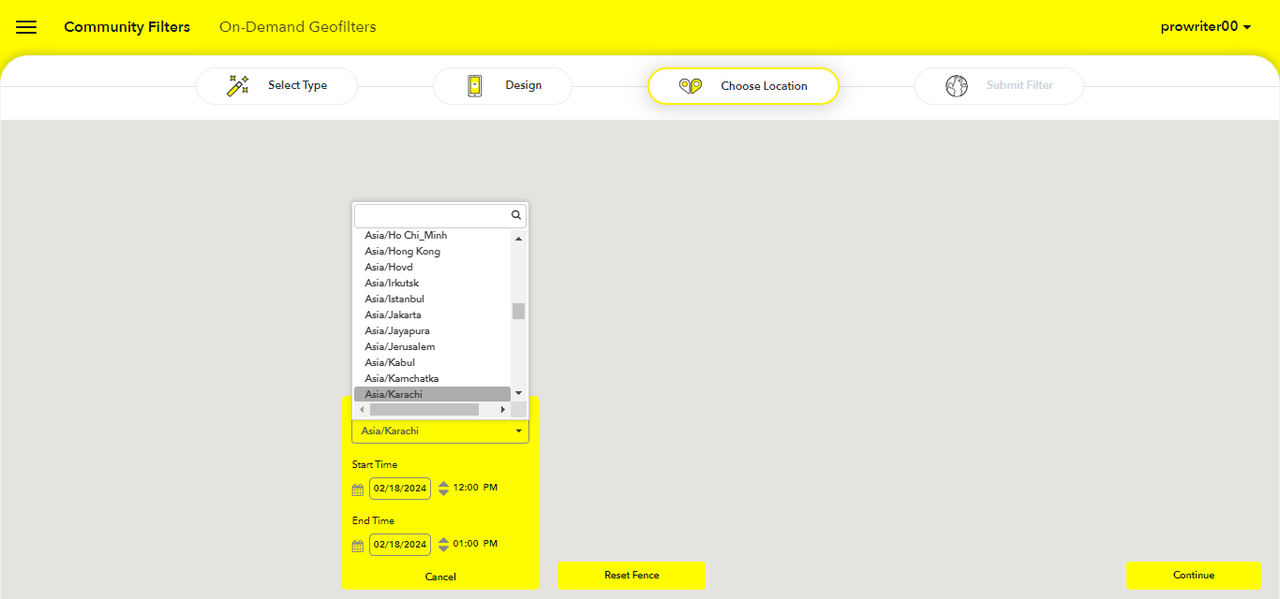This screenshot has height=599, width=1280.
Task: Click the Start Time date field
Action: click(x=400, y=489)
